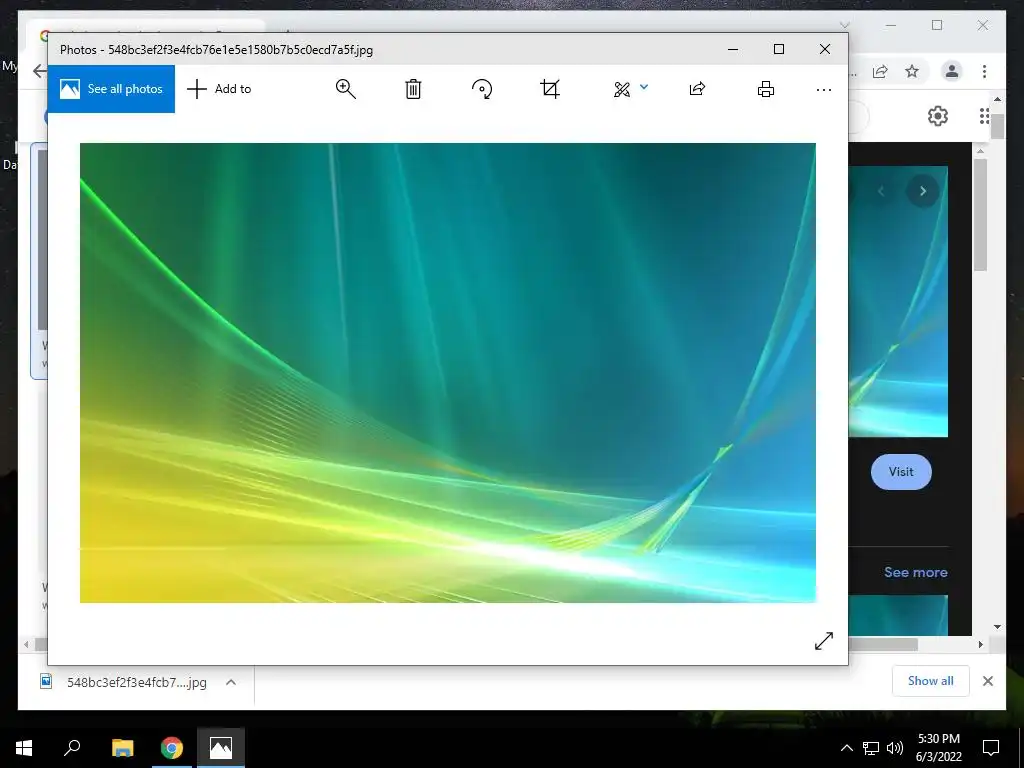Screen dimensions: 1024x768
Task: Open the 5:30 PM clock calendar
Action: (x=939, y=748)
